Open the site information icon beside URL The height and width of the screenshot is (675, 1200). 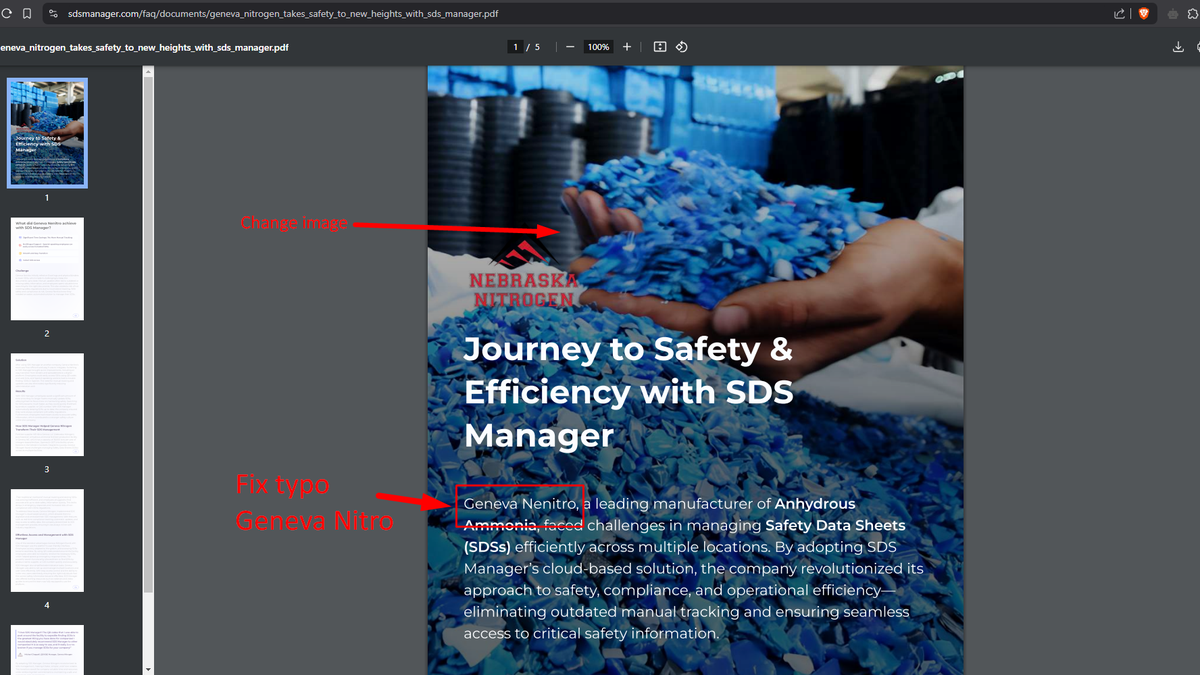pos(52,14)
